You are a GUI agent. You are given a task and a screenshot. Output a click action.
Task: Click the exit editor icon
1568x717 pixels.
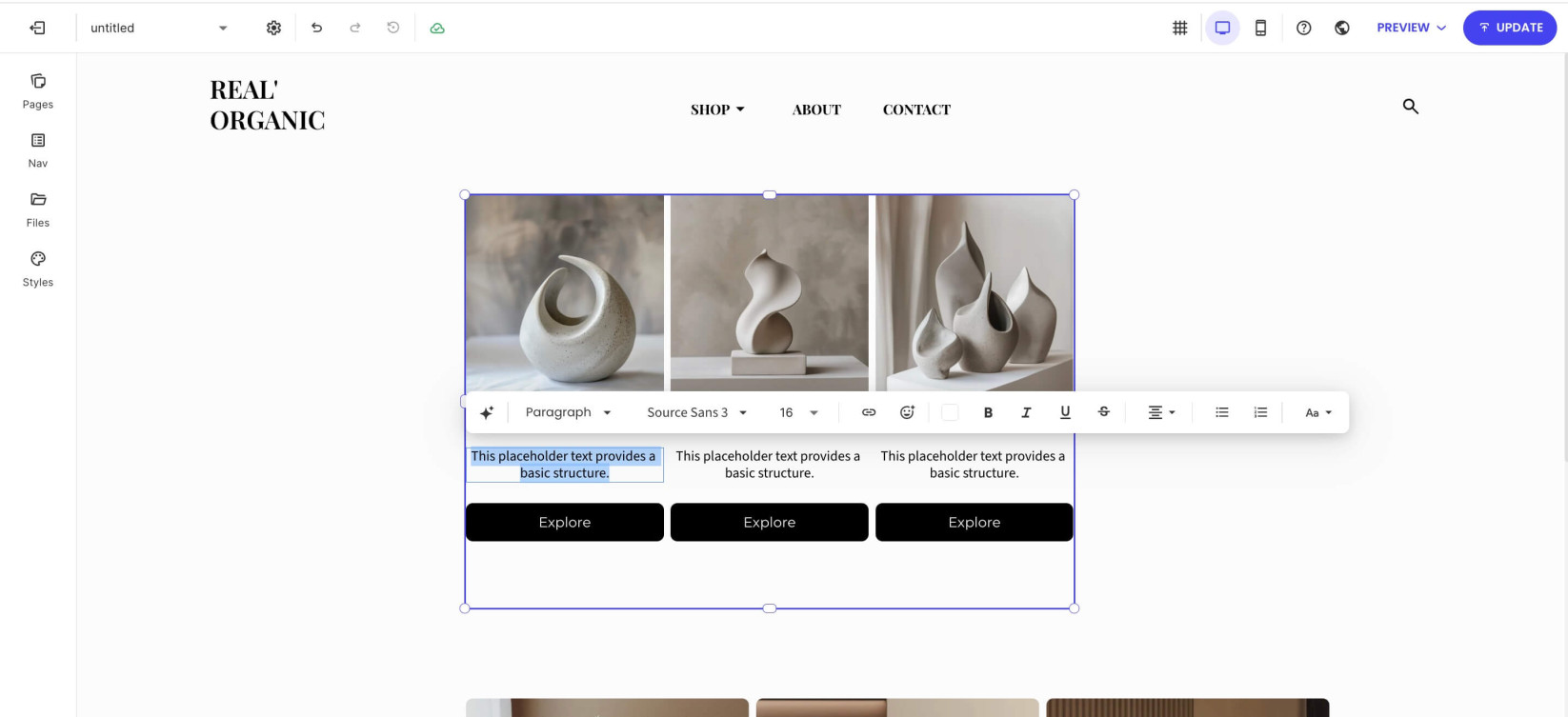point(37,28)
